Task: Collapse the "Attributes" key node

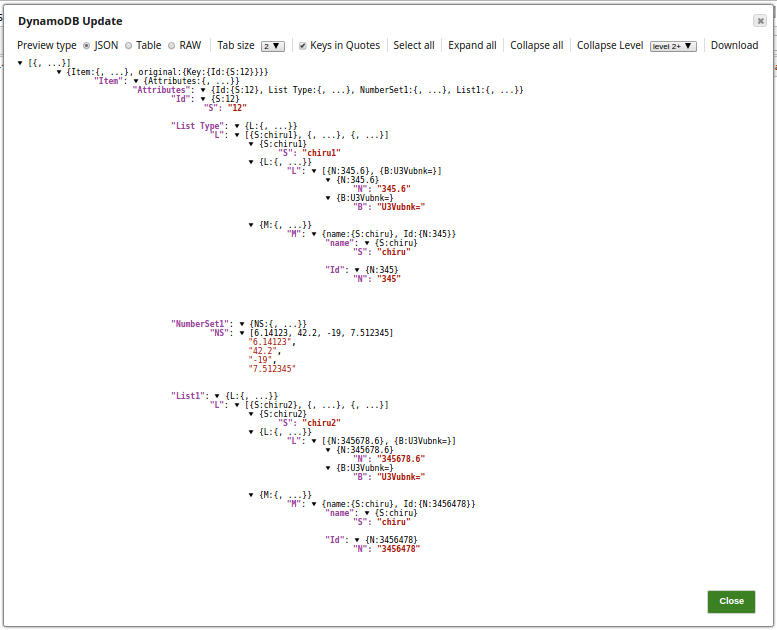Action: coord(203,90)
